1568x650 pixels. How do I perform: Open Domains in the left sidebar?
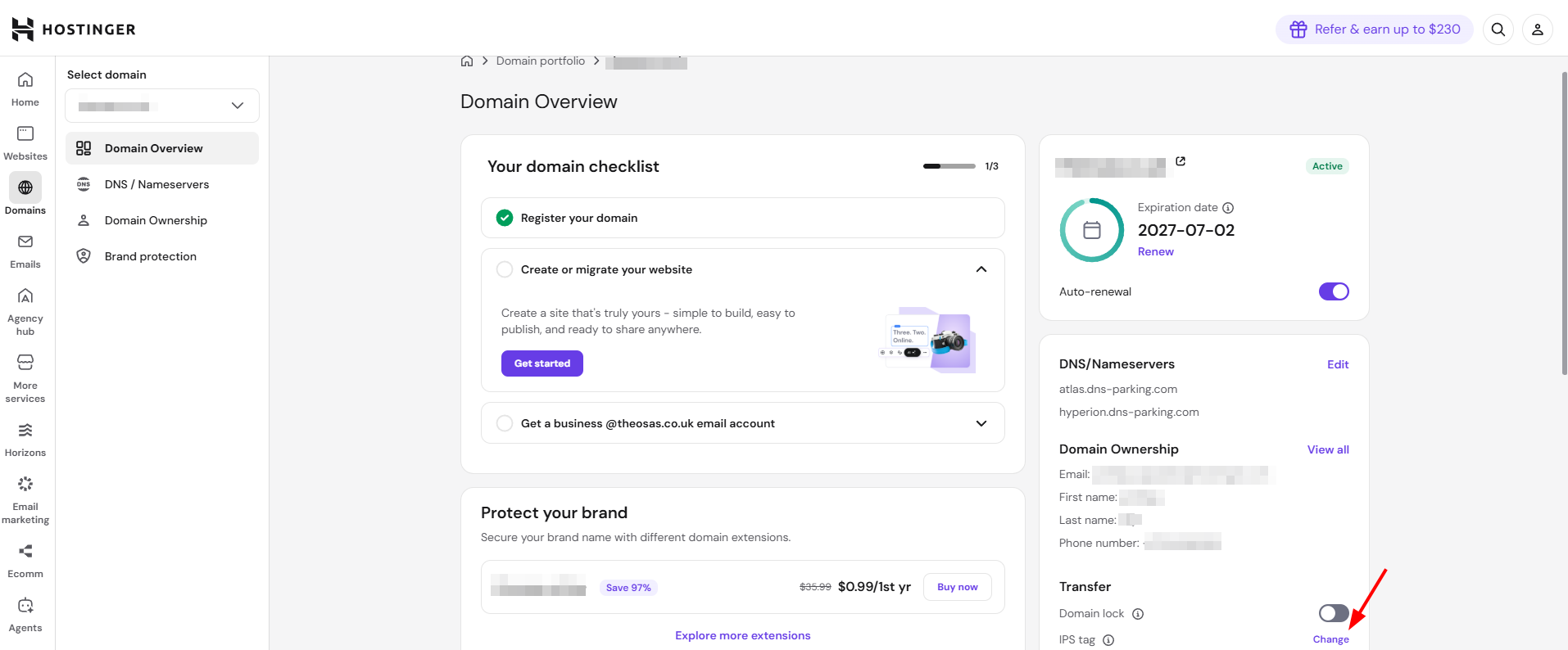coord(25,195)
